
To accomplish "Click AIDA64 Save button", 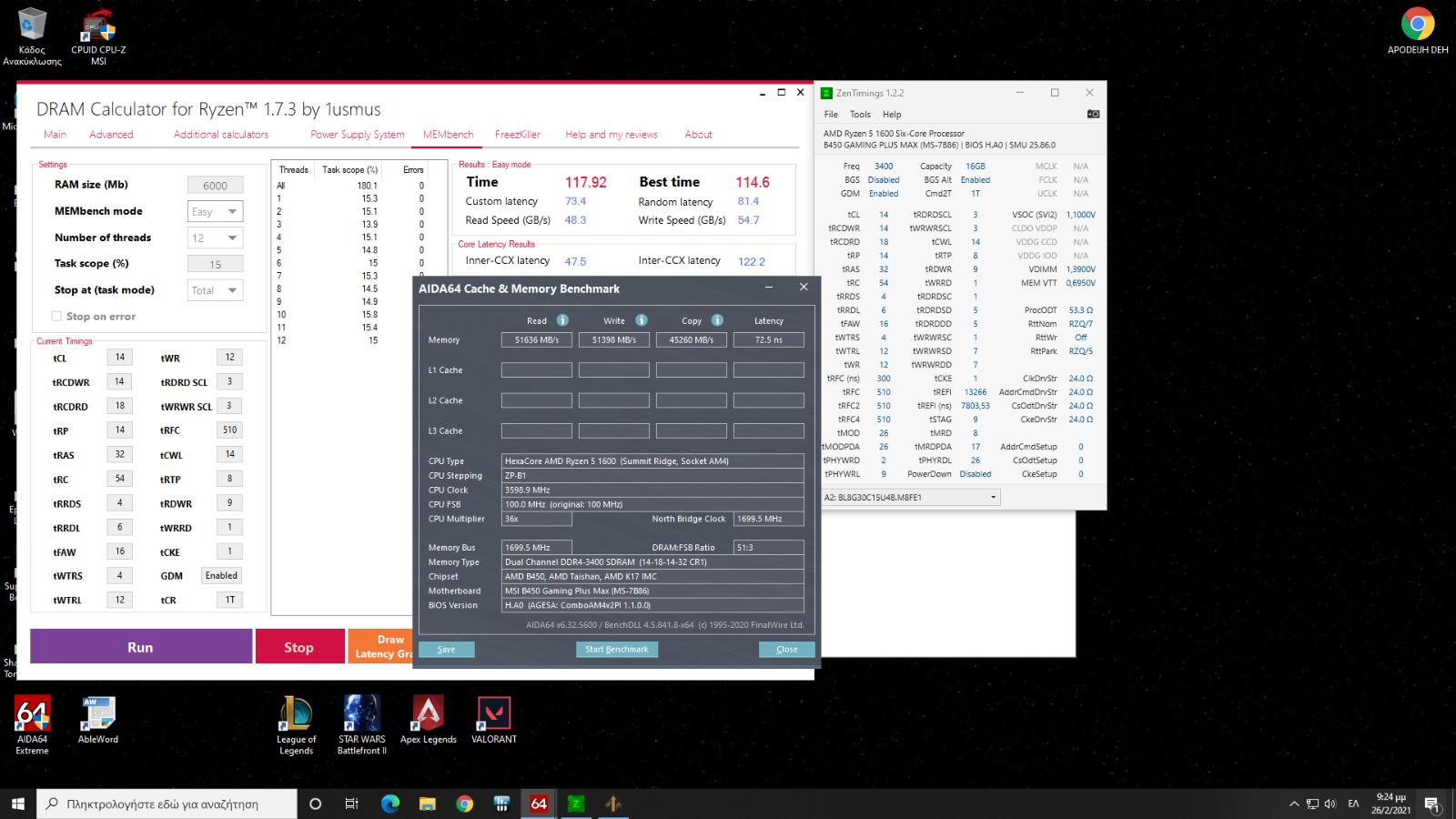I will 446,649.
